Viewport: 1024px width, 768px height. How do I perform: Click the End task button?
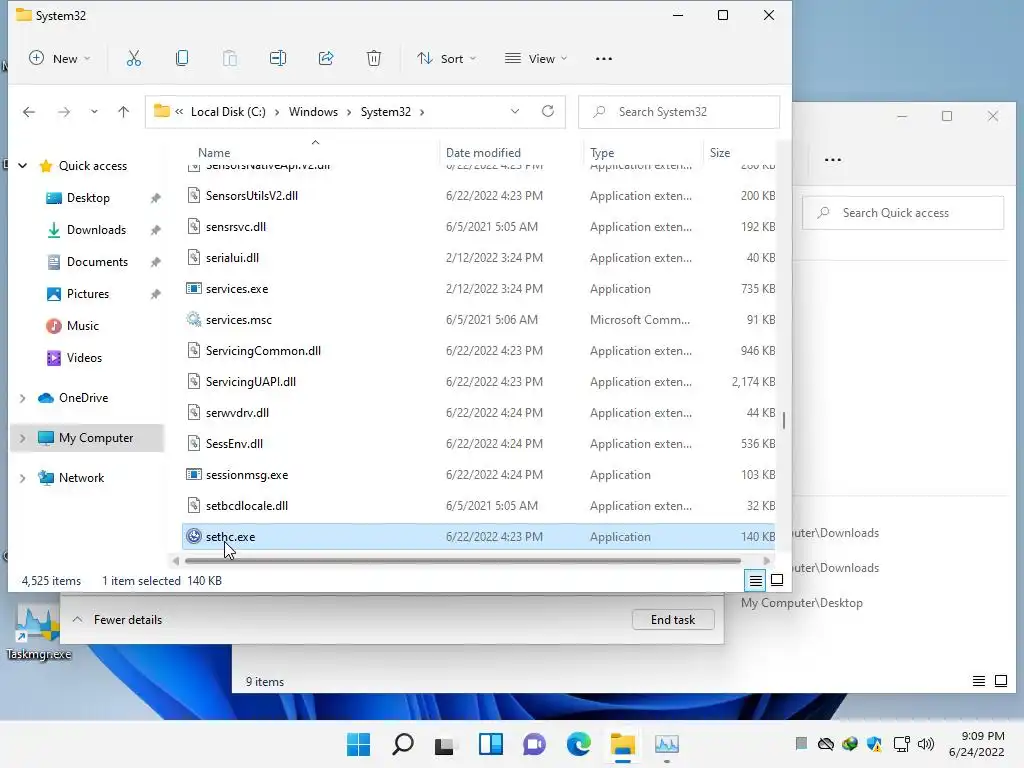(673, 619)
